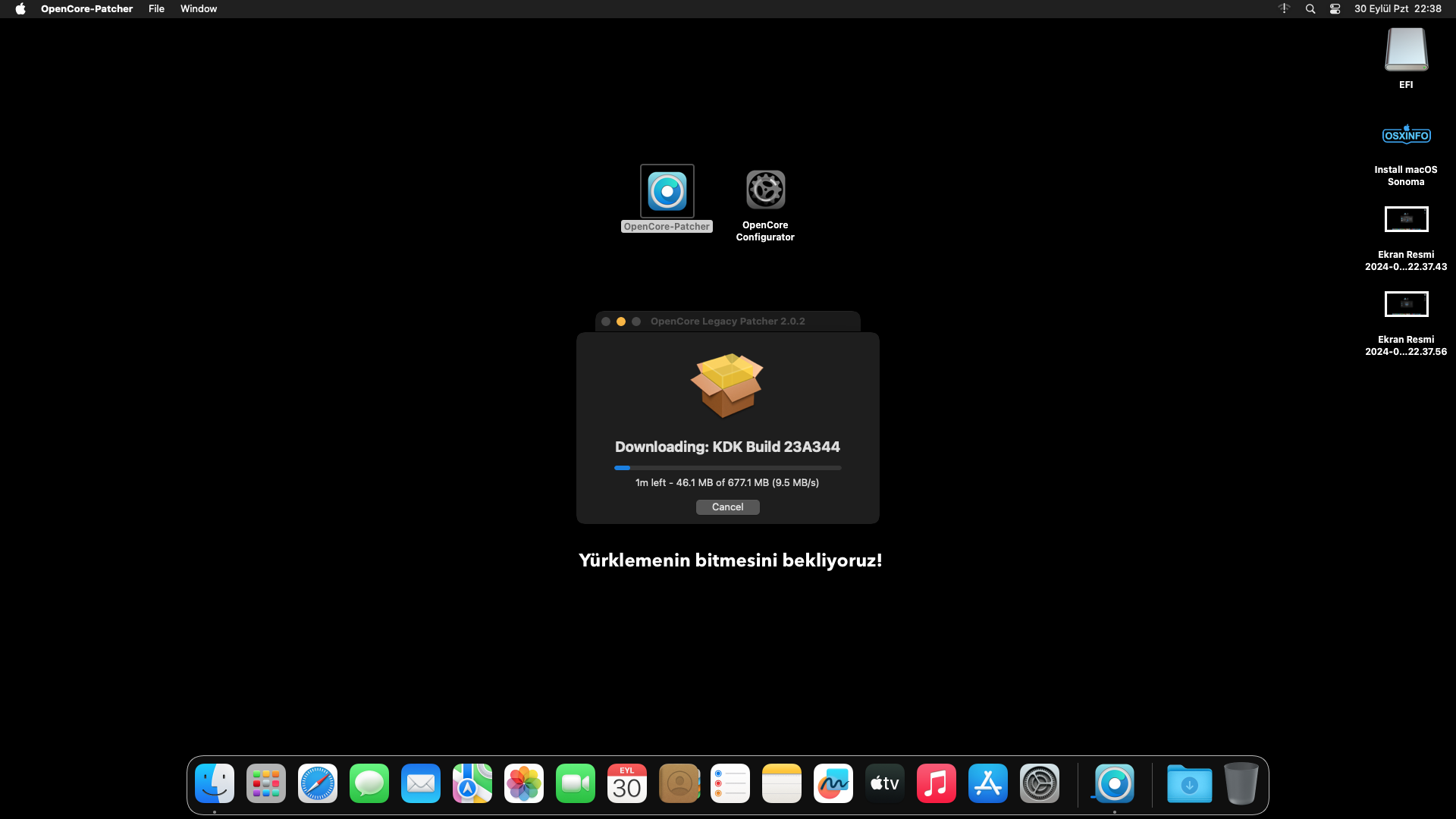Open OpenCore Configurator app icon
Screen dimensions: 1456x819
(765, 190)
